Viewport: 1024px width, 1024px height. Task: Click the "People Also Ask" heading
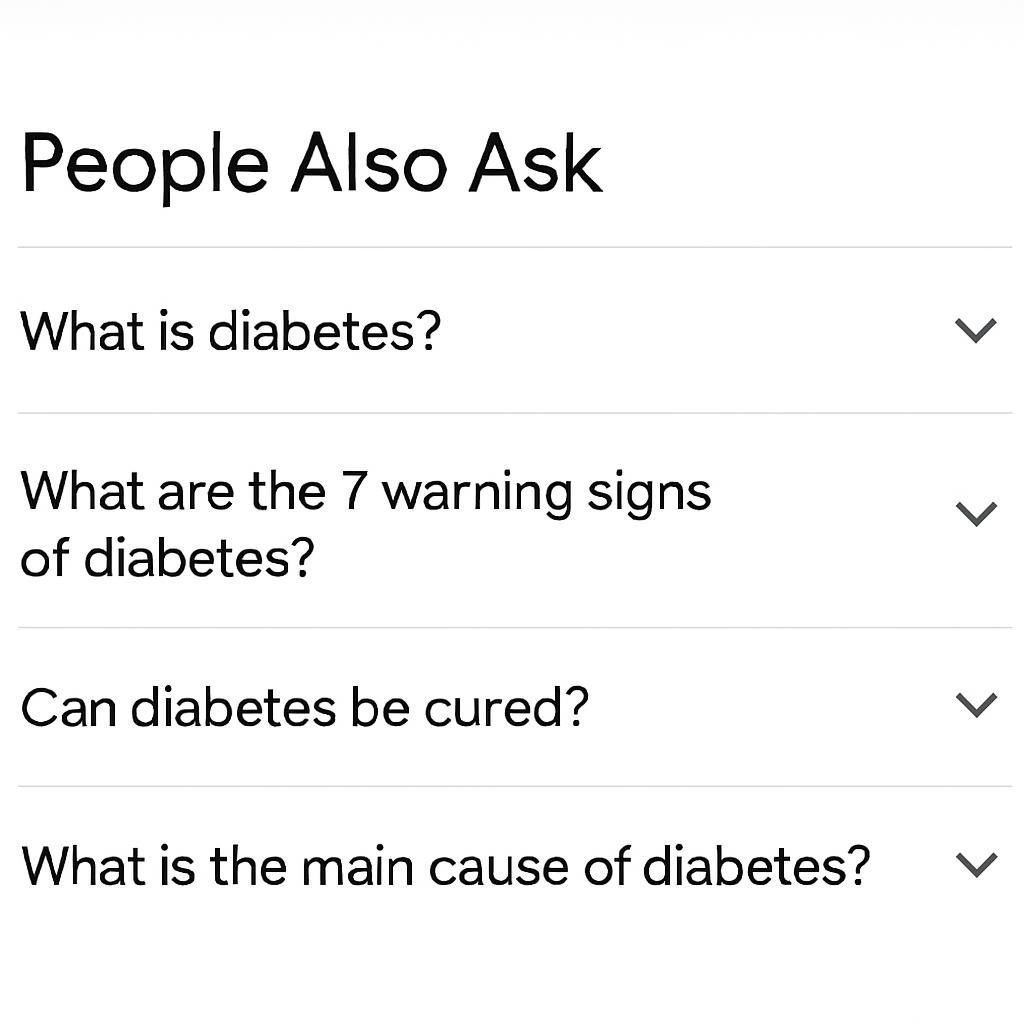point(312,163)
